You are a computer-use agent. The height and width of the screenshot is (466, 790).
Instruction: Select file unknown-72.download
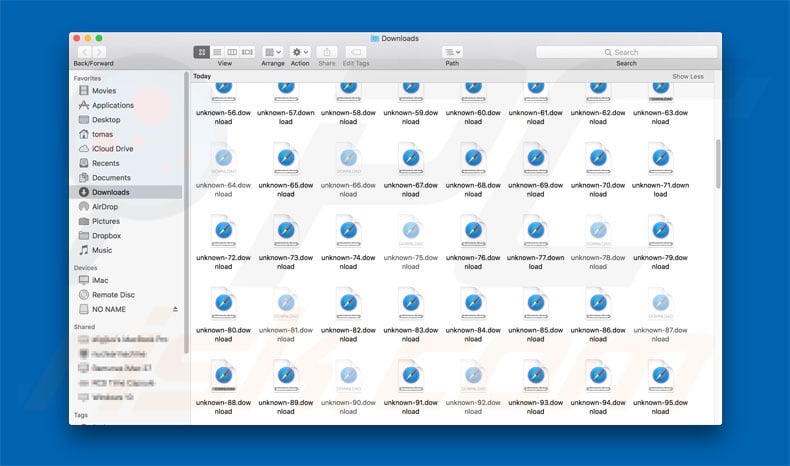223,243
